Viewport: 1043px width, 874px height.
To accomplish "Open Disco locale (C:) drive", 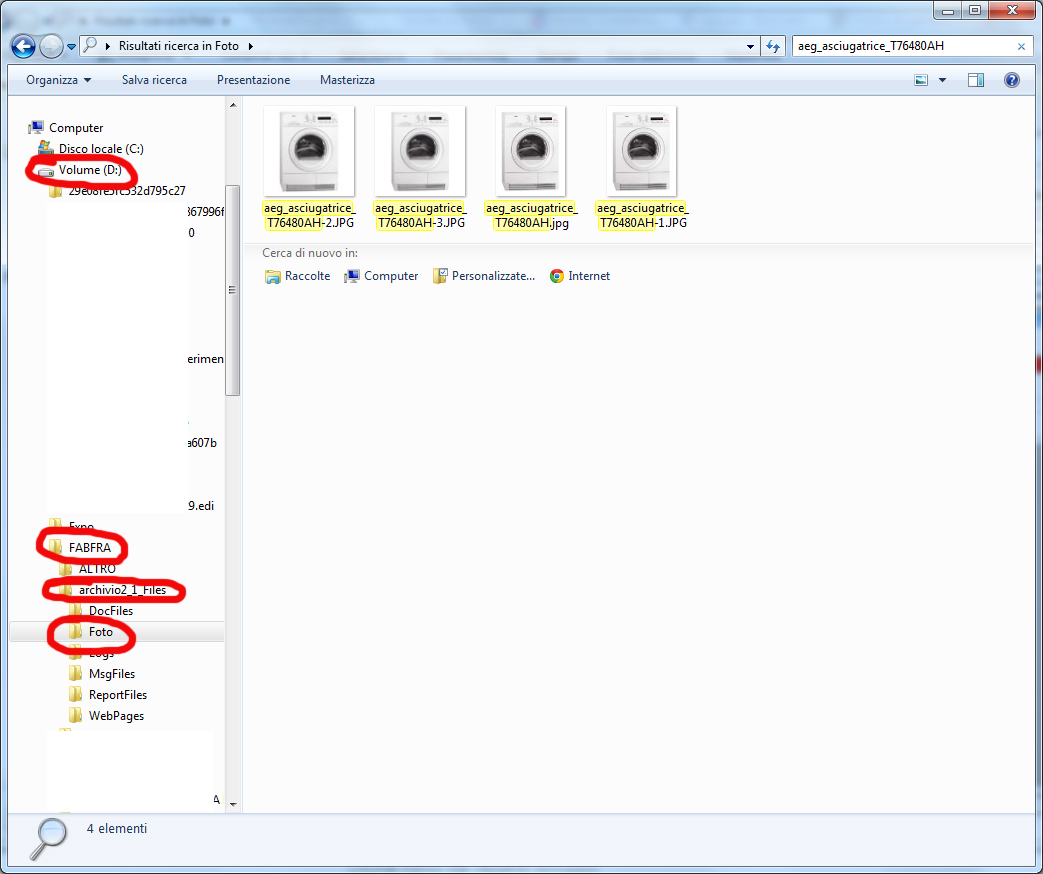I will tap(101, 149).
